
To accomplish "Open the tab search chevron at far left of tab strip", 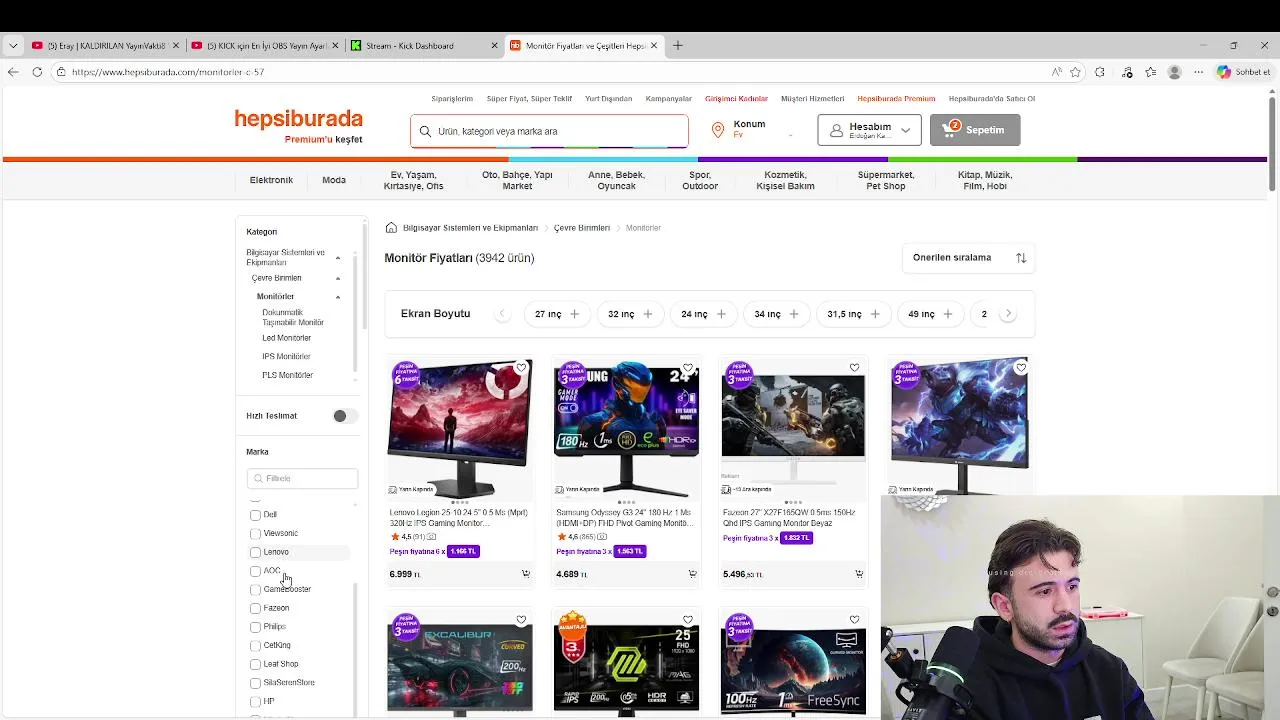I will point(12,45).
